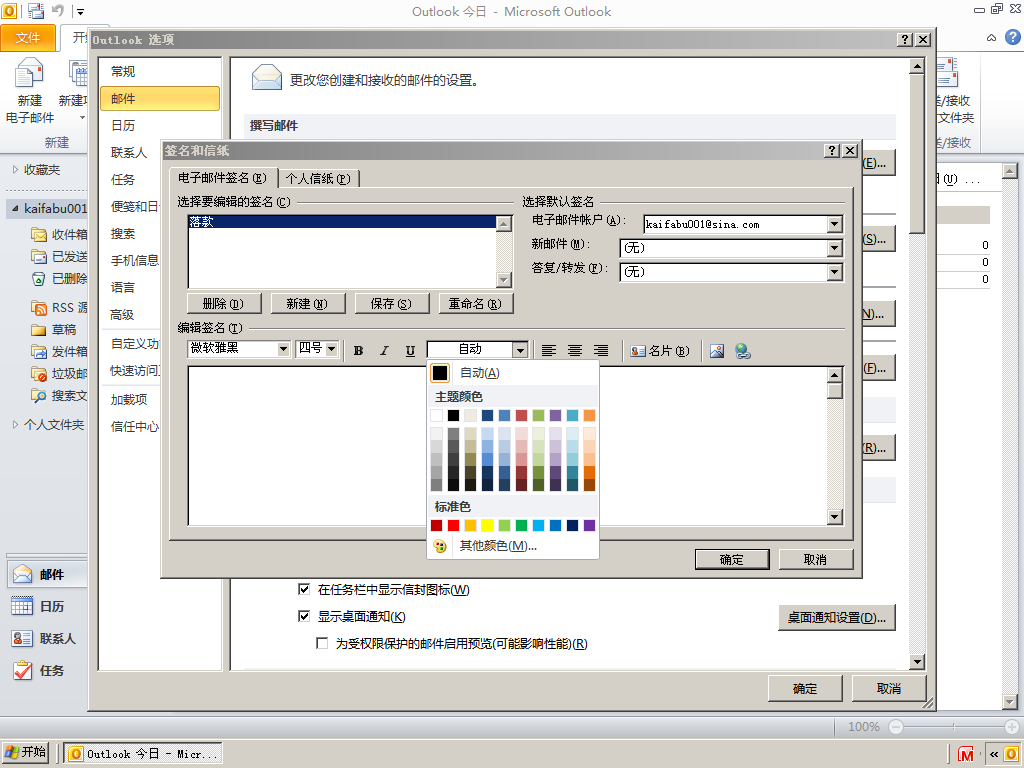Viewport: 1024px width, 768px height.
Task: Click help button of 签名和信纸 dialog
Action: tap(831, 150)
